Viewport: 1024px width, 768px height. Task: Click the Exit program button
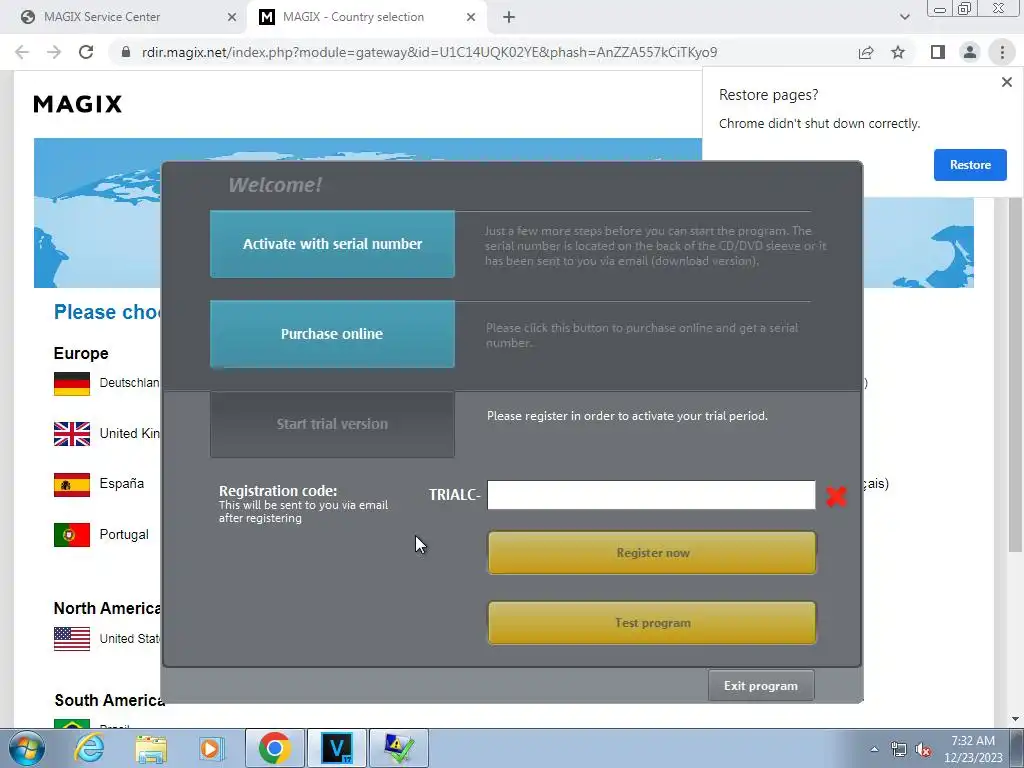(x=761, y=686)
